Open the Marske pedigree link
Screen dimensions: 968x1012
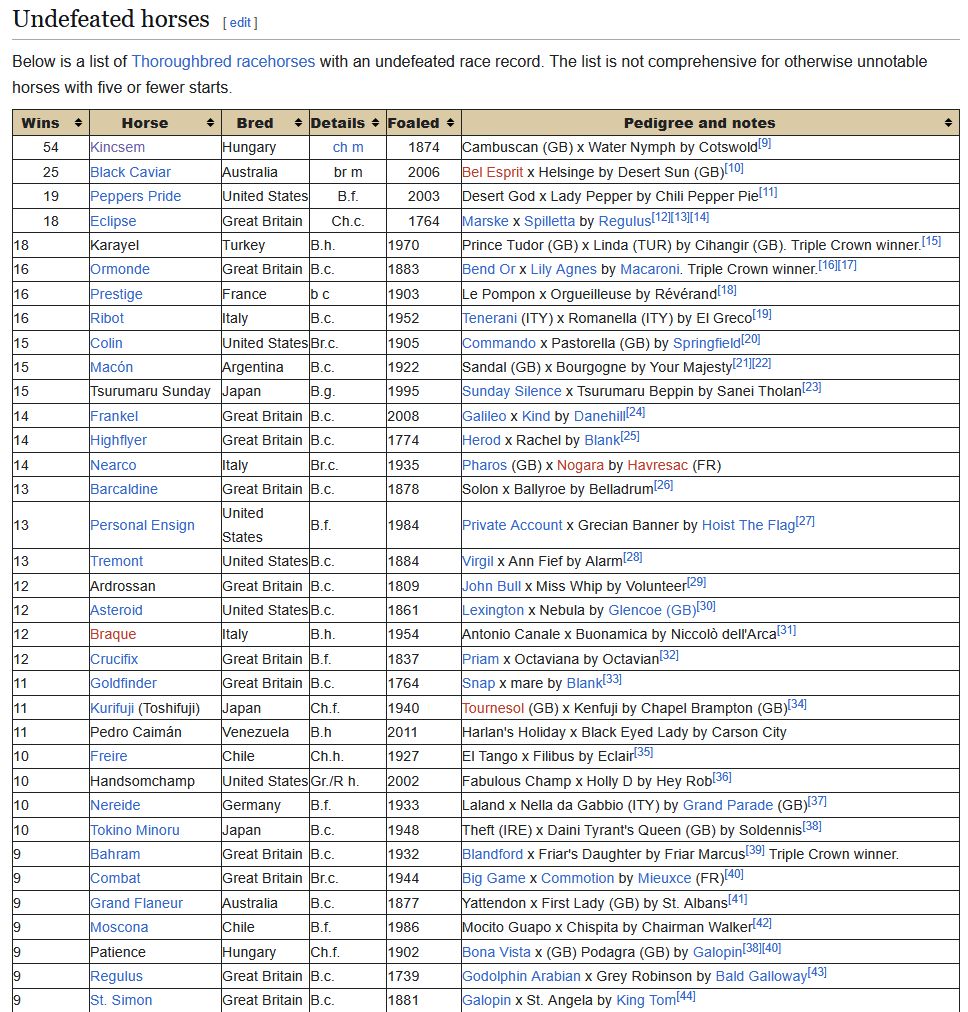click(485, 221)
